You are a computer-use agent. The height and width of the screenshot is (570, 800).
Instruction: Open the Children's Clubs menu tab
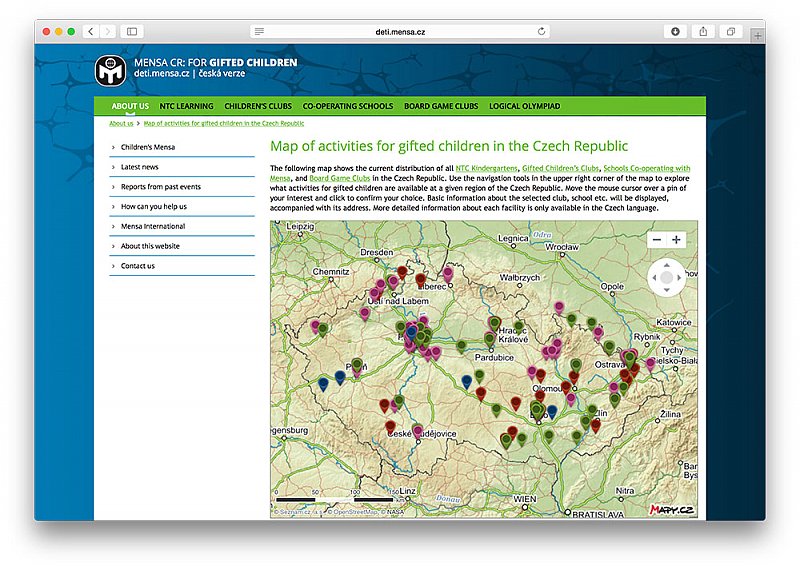click(258, 106)
